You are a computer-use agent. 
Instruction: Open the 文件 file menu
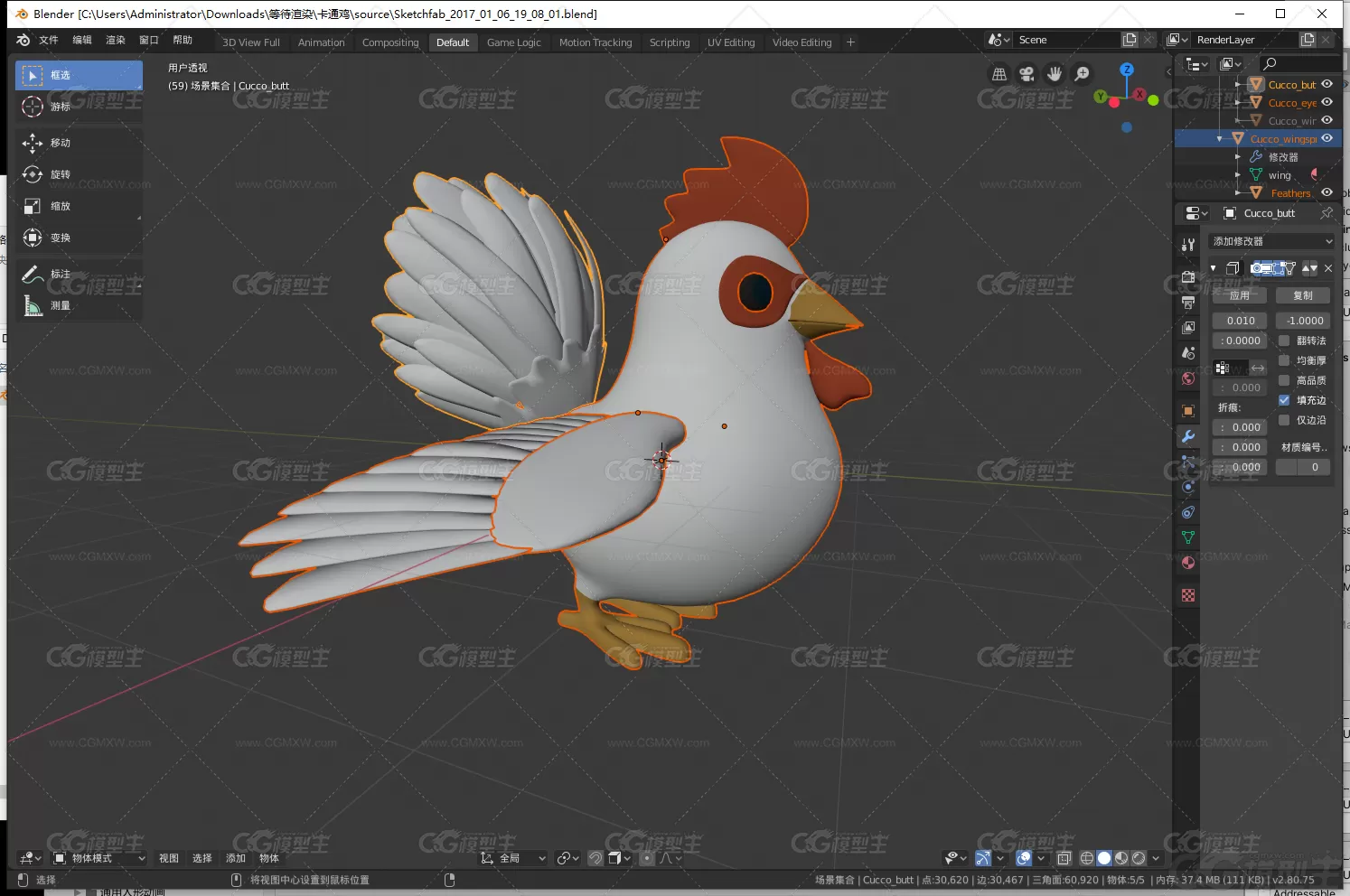(49, 40)
